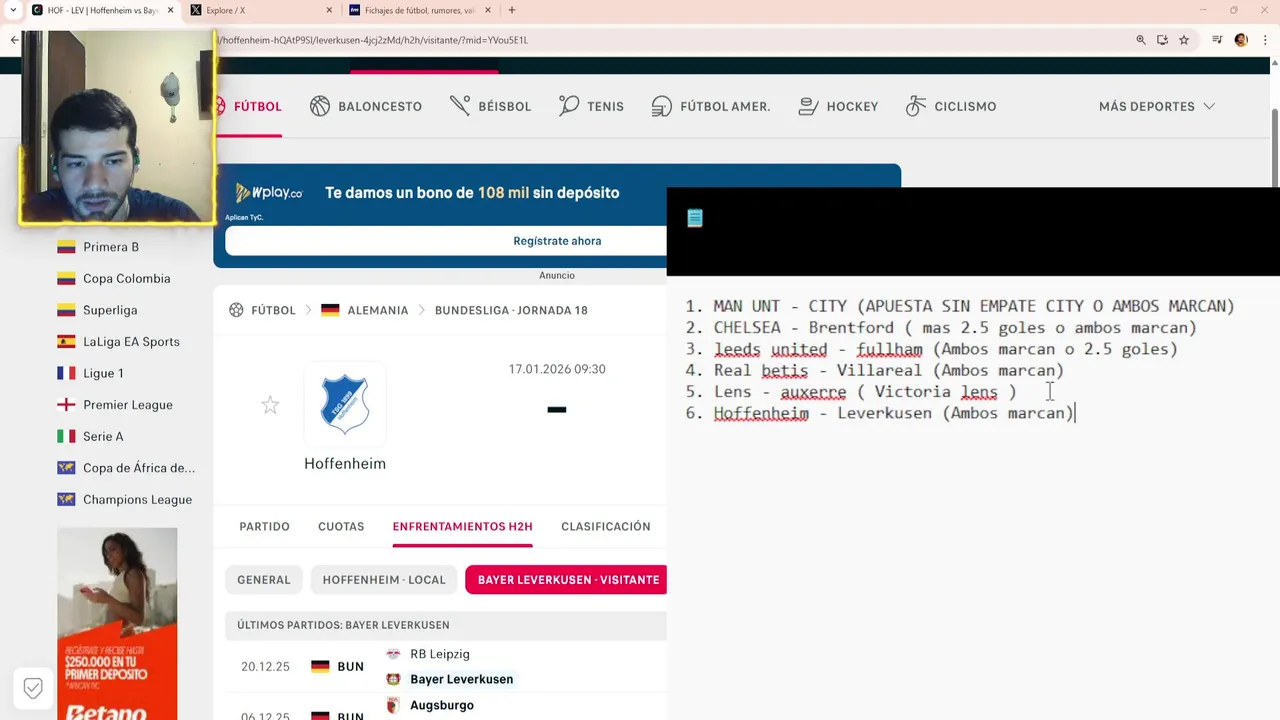This screenshot has width=1280, height=720.
Task: Open LaLiga EA Sports league
Action: [131, 342]
